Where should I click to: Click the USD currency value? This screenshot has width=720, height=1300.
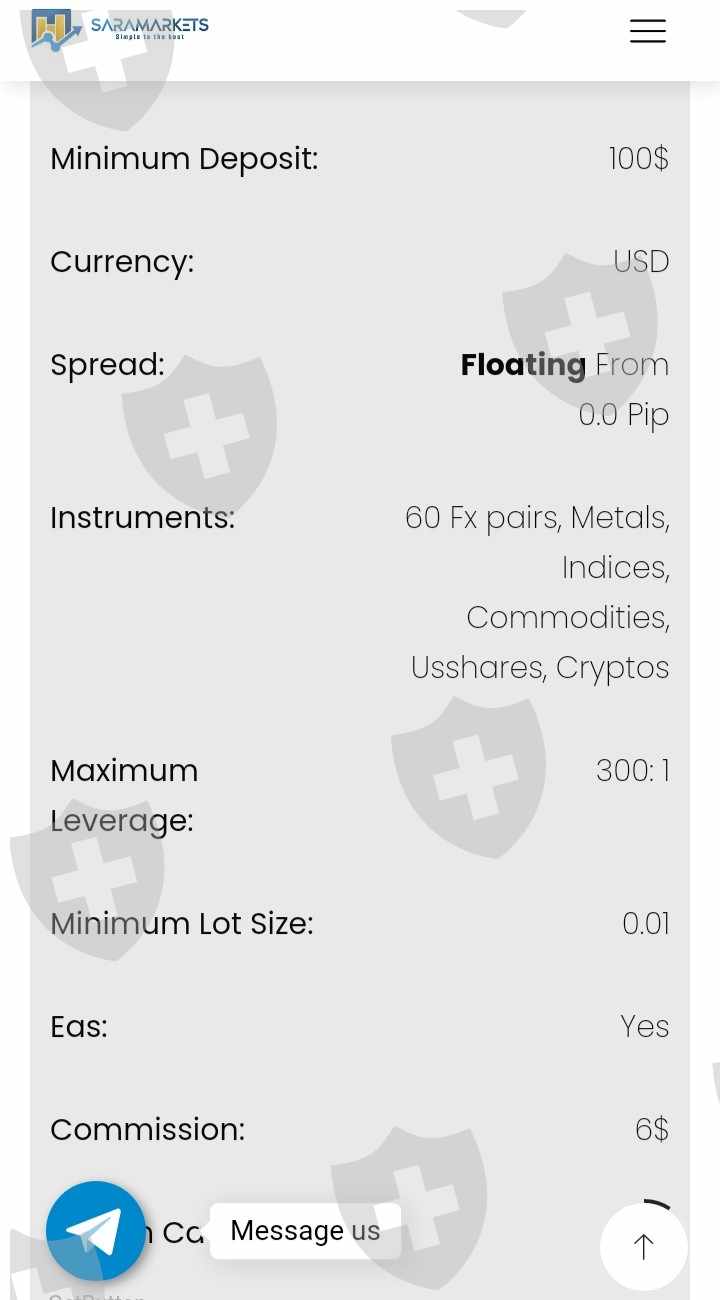coord(641,262)
